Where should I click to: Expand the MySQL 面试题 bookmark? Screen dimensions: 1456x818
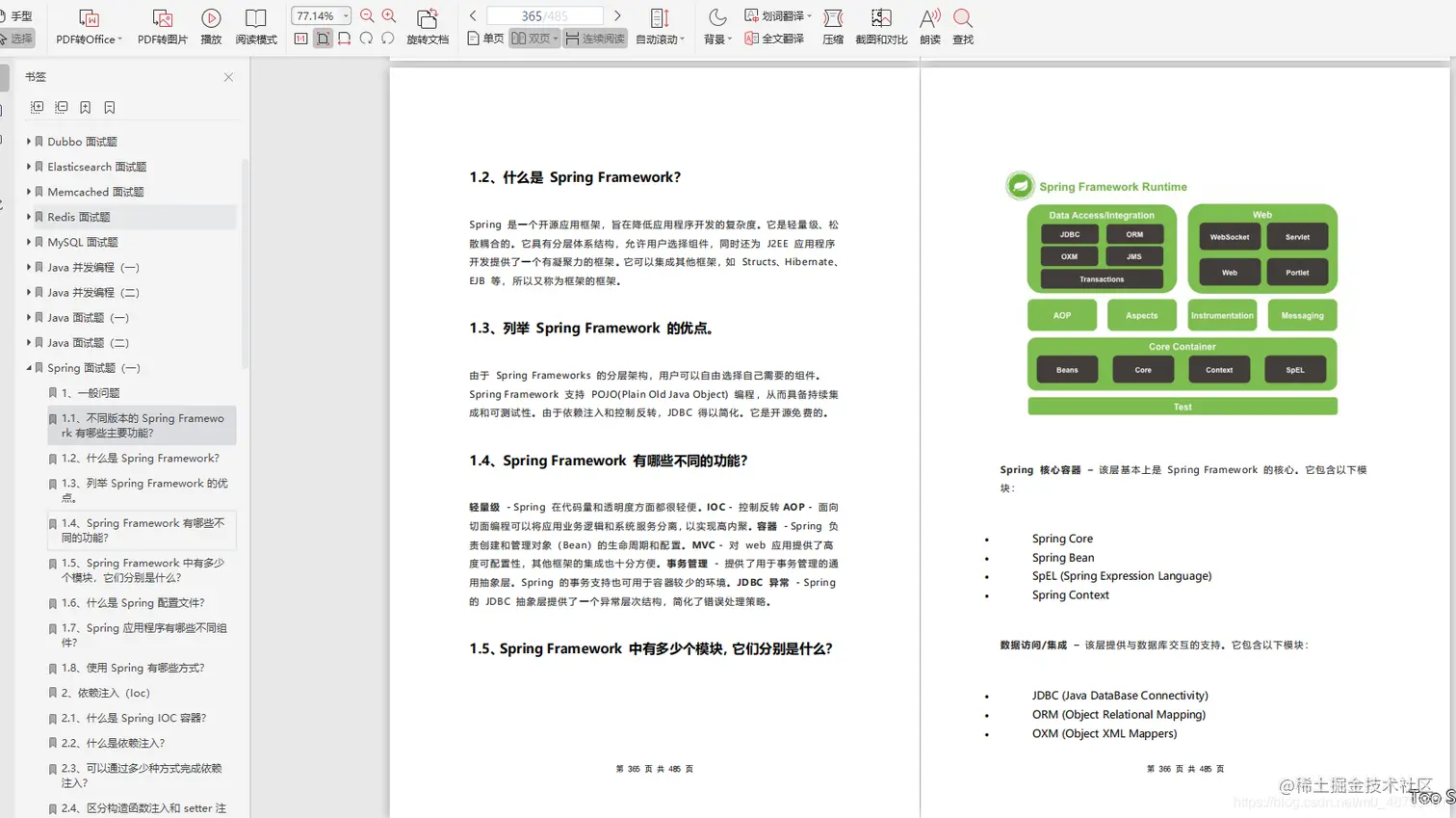[x=29, y=242]
